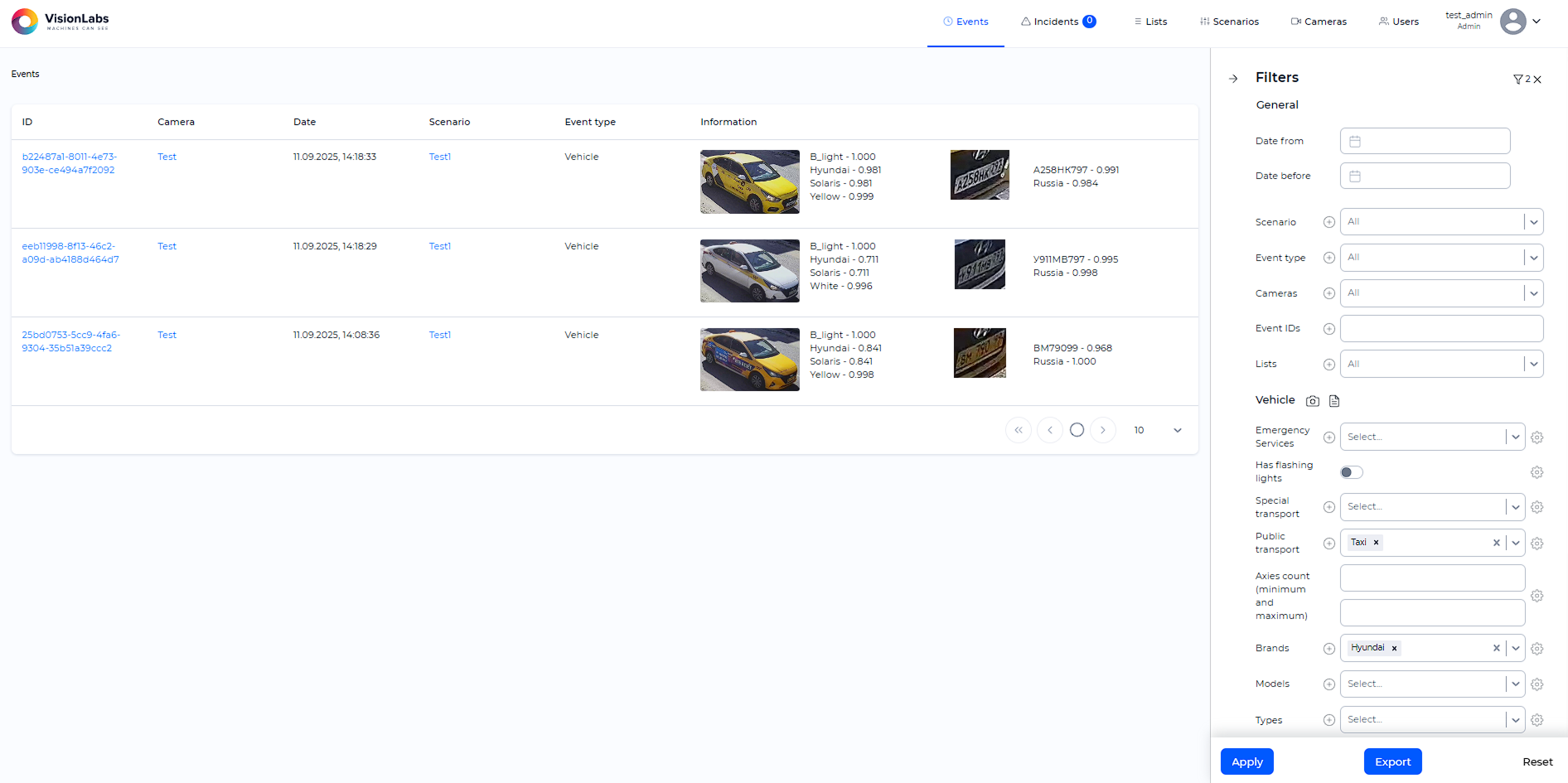The height and width of the screenshot is (783, 1568).
Task: Jump to first page with double-chevron icon
Action: [x=1019, y=430]
